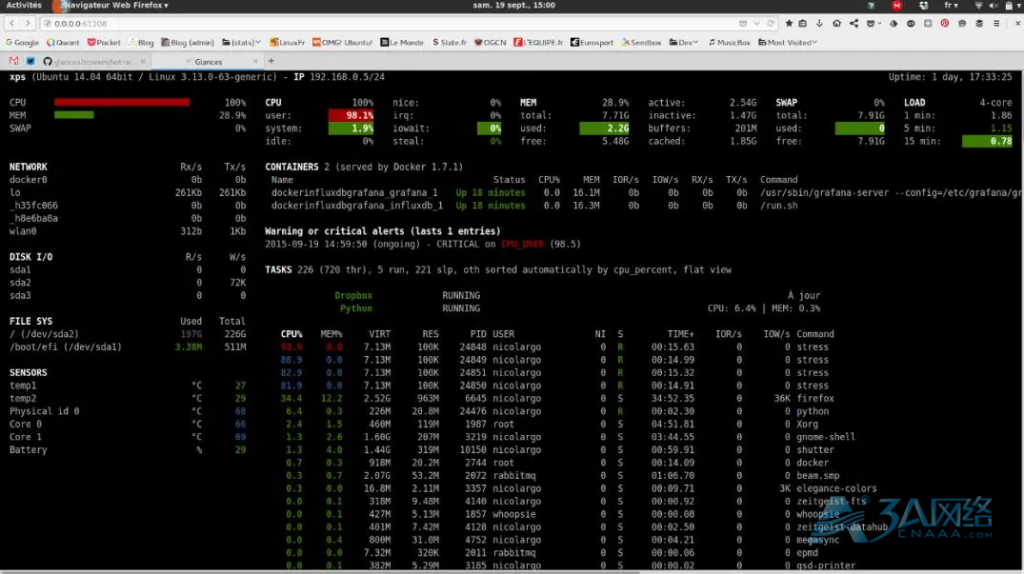Viewport: 1024px width, 574px height.
Task: Click the firefox process row
Action: 557,398
